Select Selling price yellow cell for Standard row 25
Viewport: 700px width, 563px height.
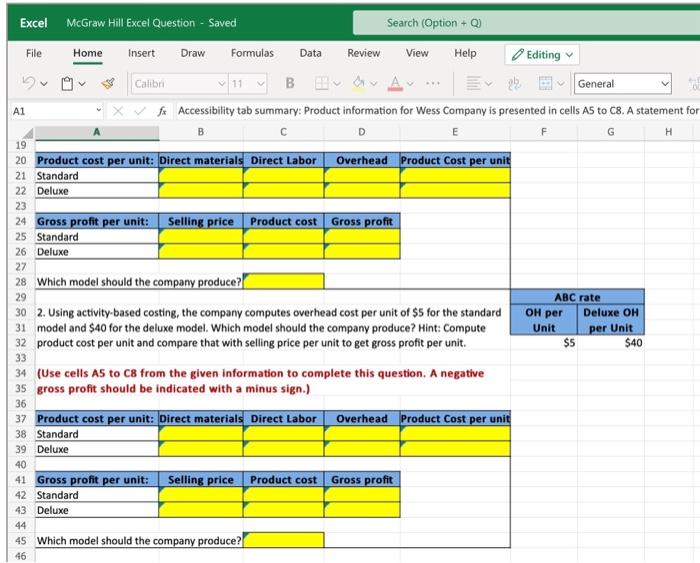coord(201,237)
